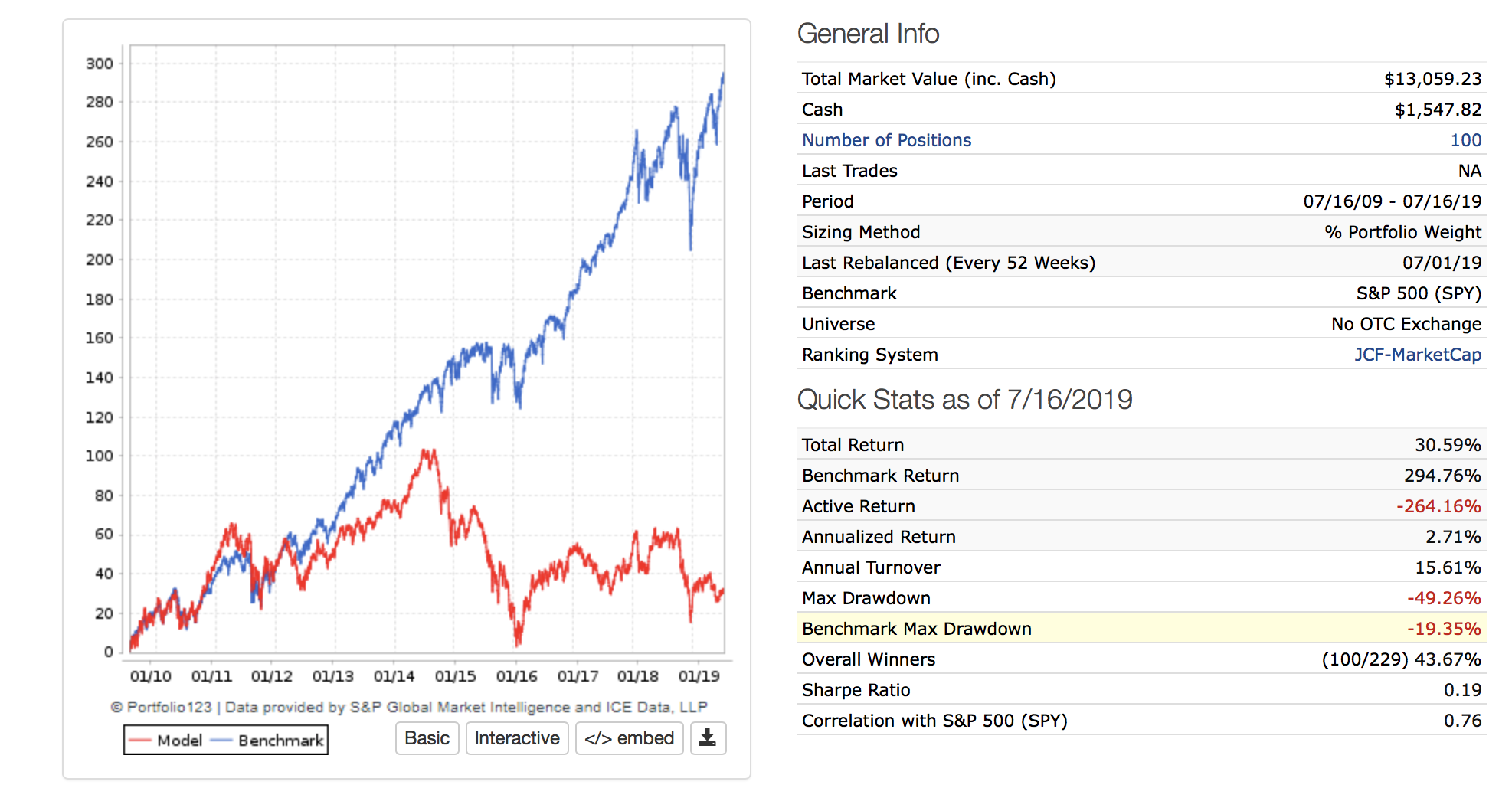This screenshot has height=798, width=1512.
Task: Click the 300 label on the y-axis
Action: [100, 64]
